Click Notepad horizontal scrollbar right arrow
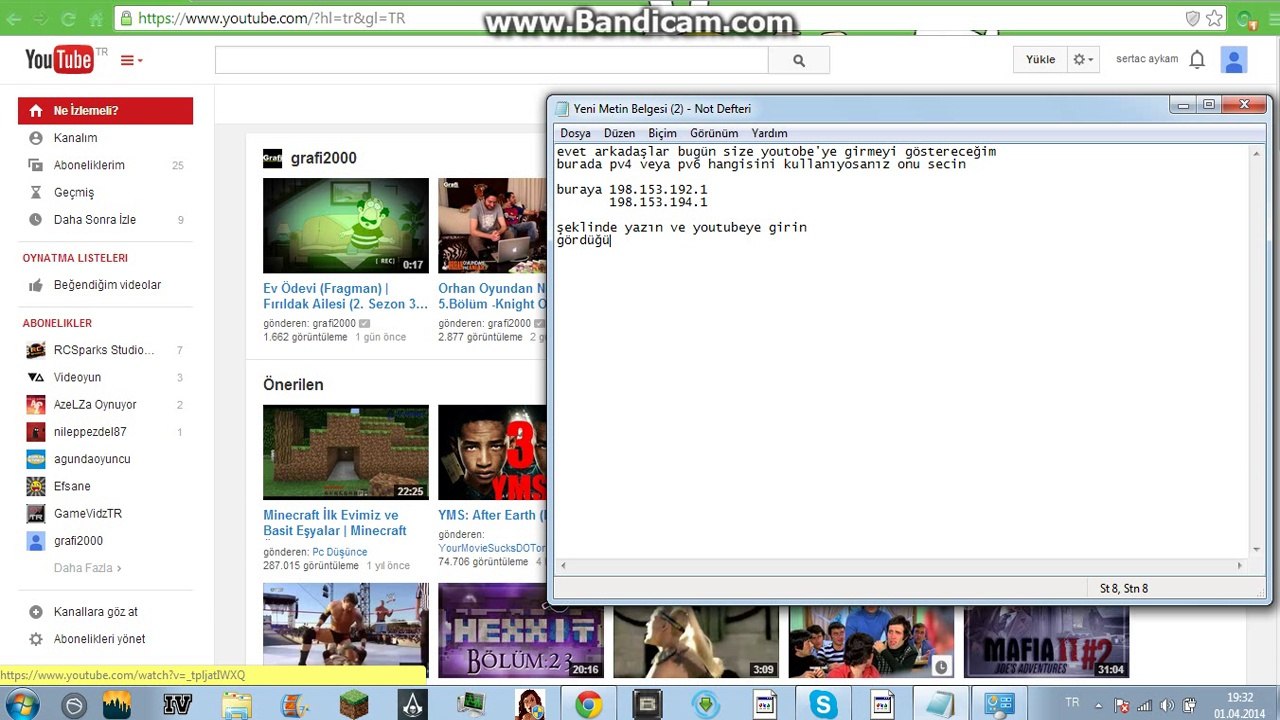The image size is (1280, 720). 1239,566
